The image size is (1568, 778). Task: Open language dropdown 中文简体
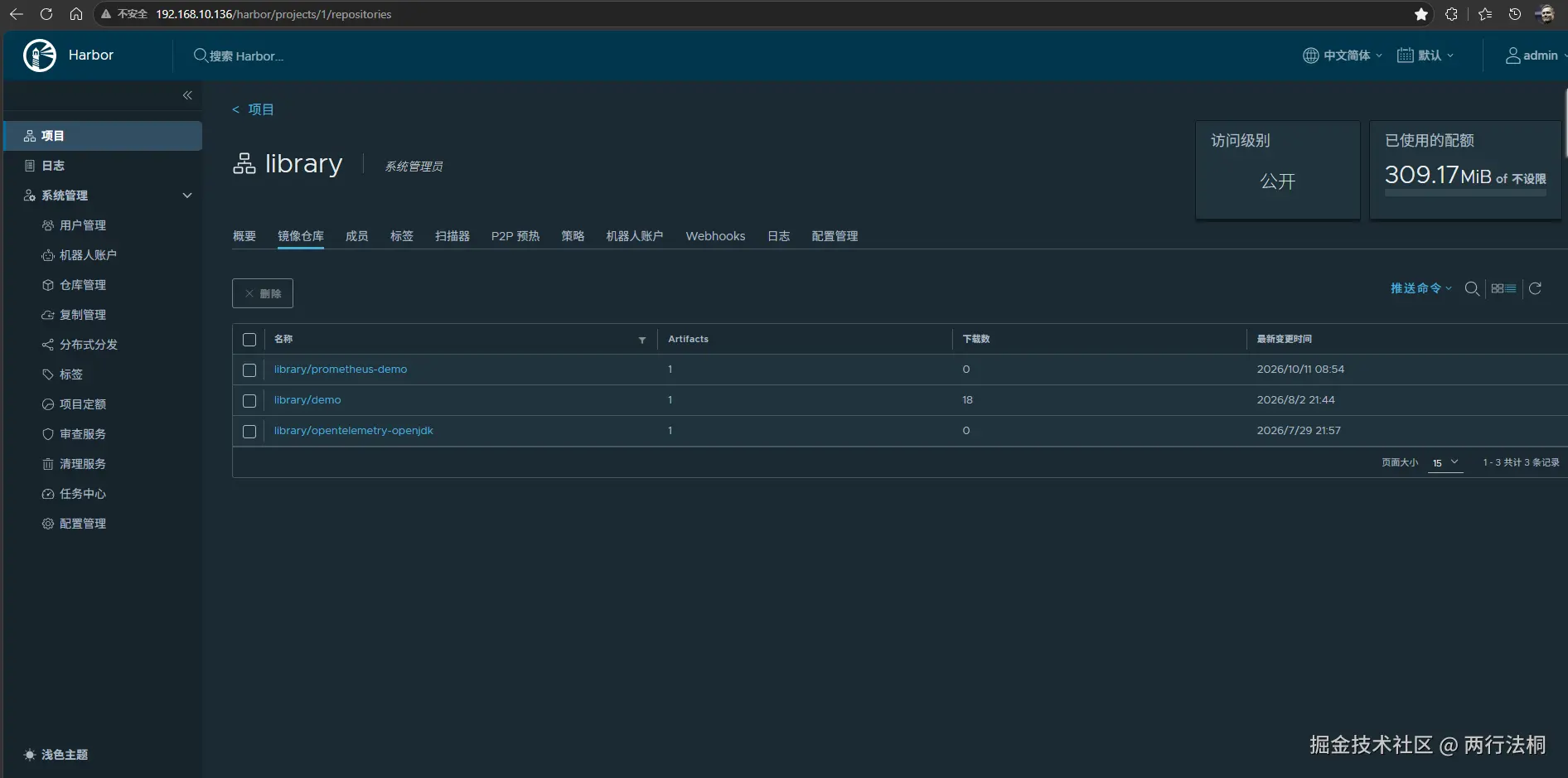click(x=1343, y=56)
